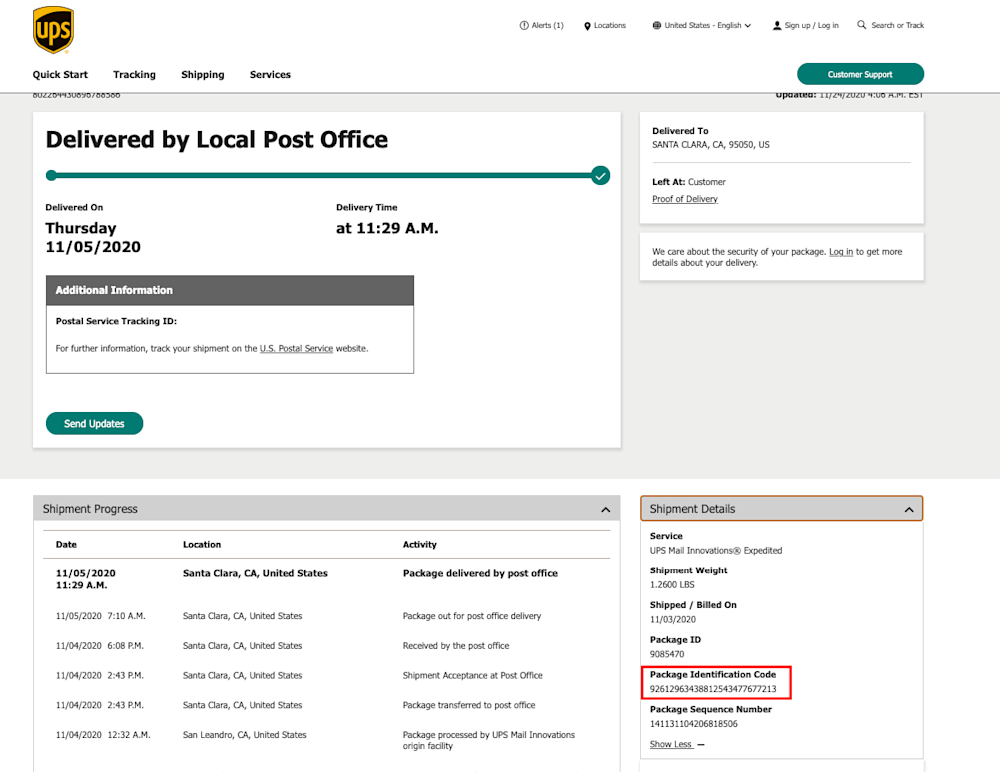This screenshot has height=772, width=1000.
Task: Click the delivery time at 11:29 A.M.
Action: pos(387,228)
